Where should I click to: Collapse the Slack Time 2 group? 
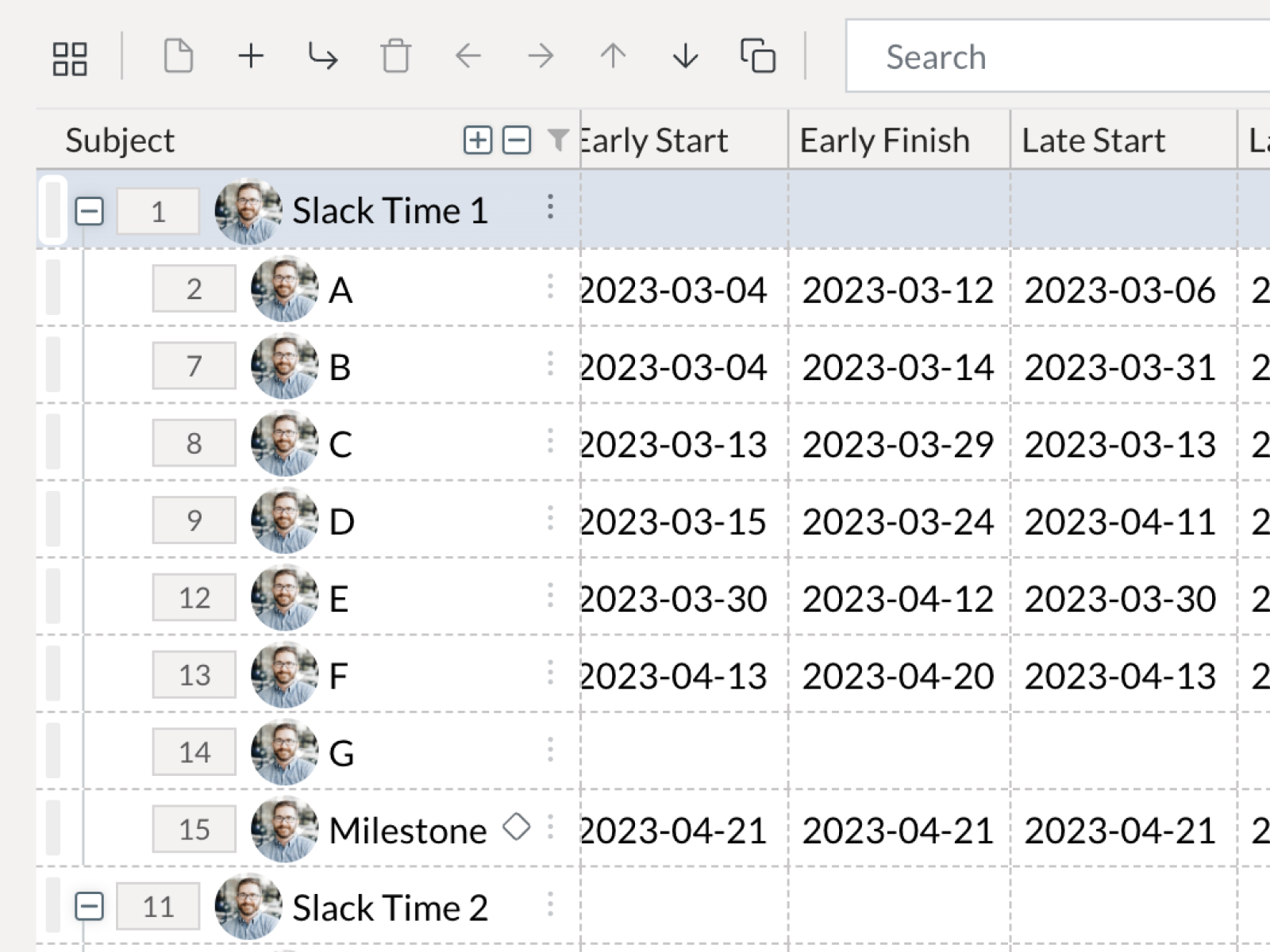(89, 906)
